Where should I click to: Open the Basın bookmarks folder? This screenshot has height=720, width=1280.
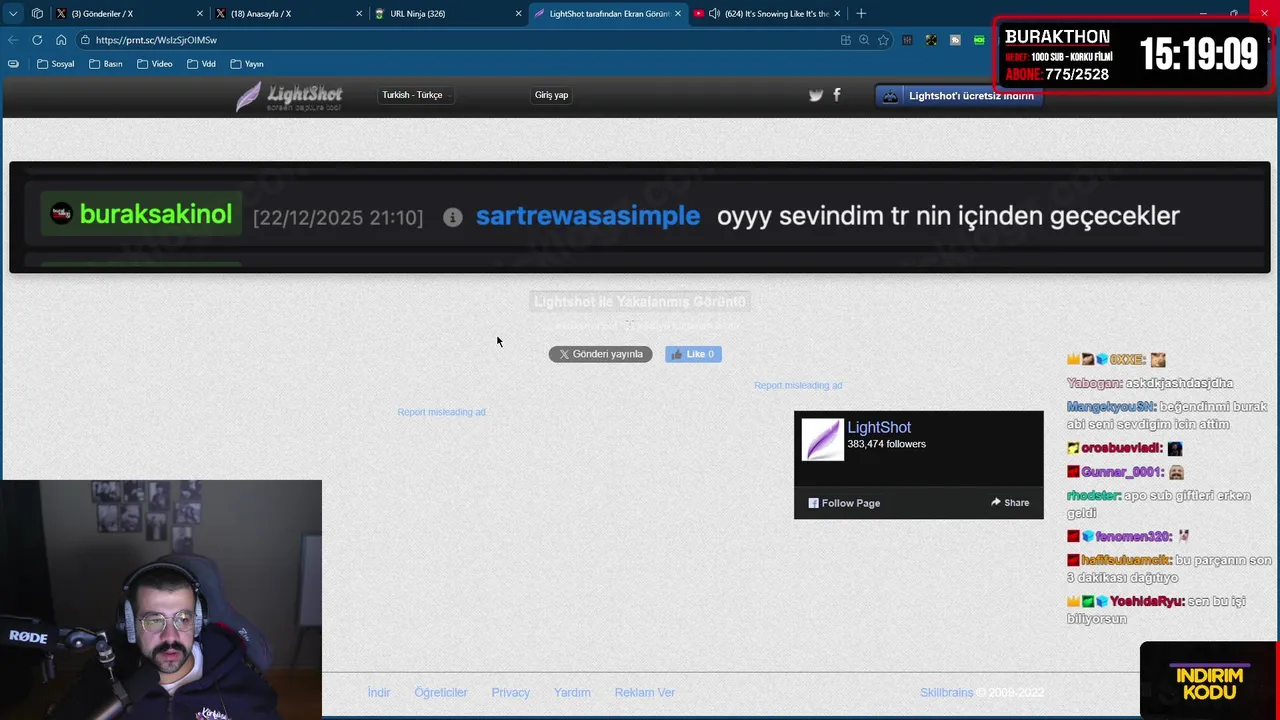pyautogui.click(x=106, y=64)
